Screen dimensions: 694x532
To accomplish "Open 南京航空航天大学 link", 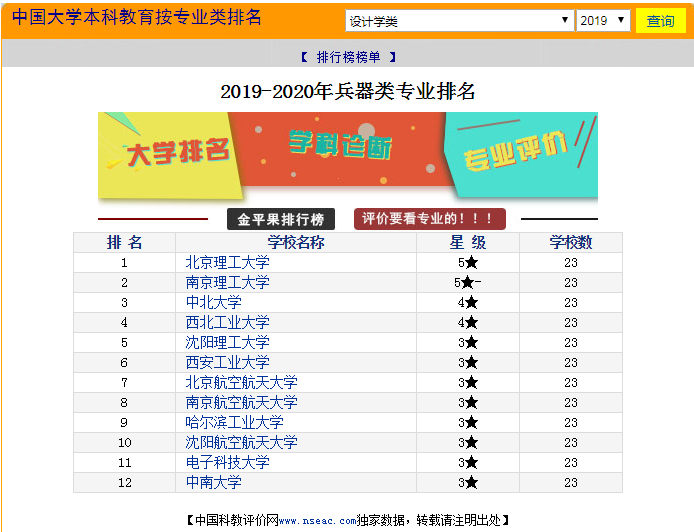I will tap(242, 402).
